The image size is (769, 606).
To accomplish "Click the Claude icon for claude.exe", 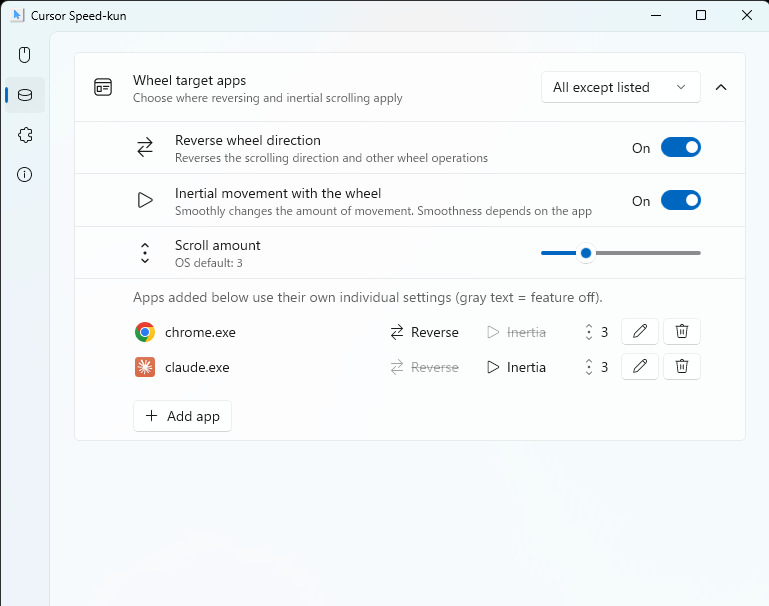I will (x=145, y=367).
